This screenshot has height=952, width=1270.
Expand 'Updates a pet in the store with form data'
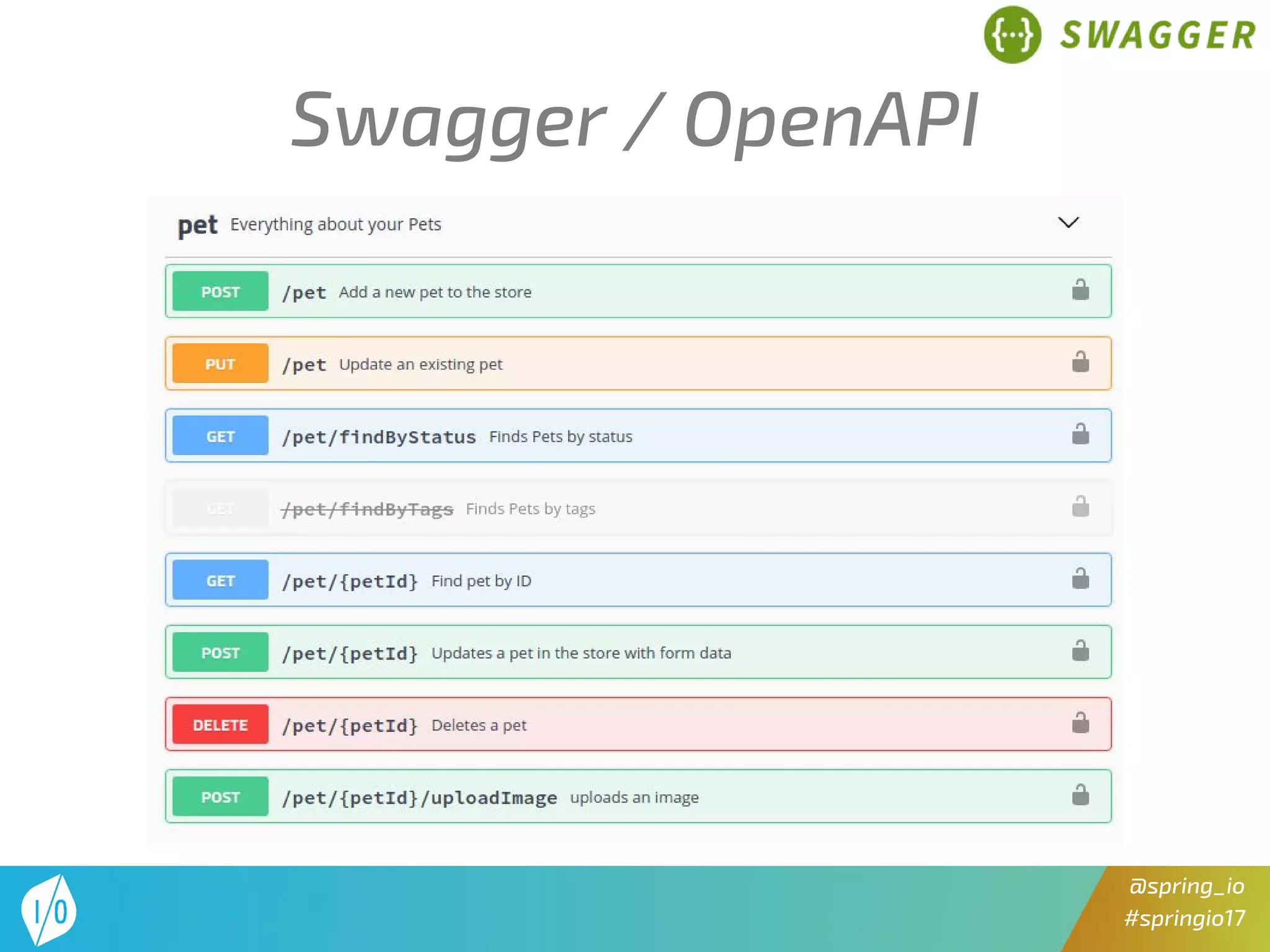tap(638, 652)
